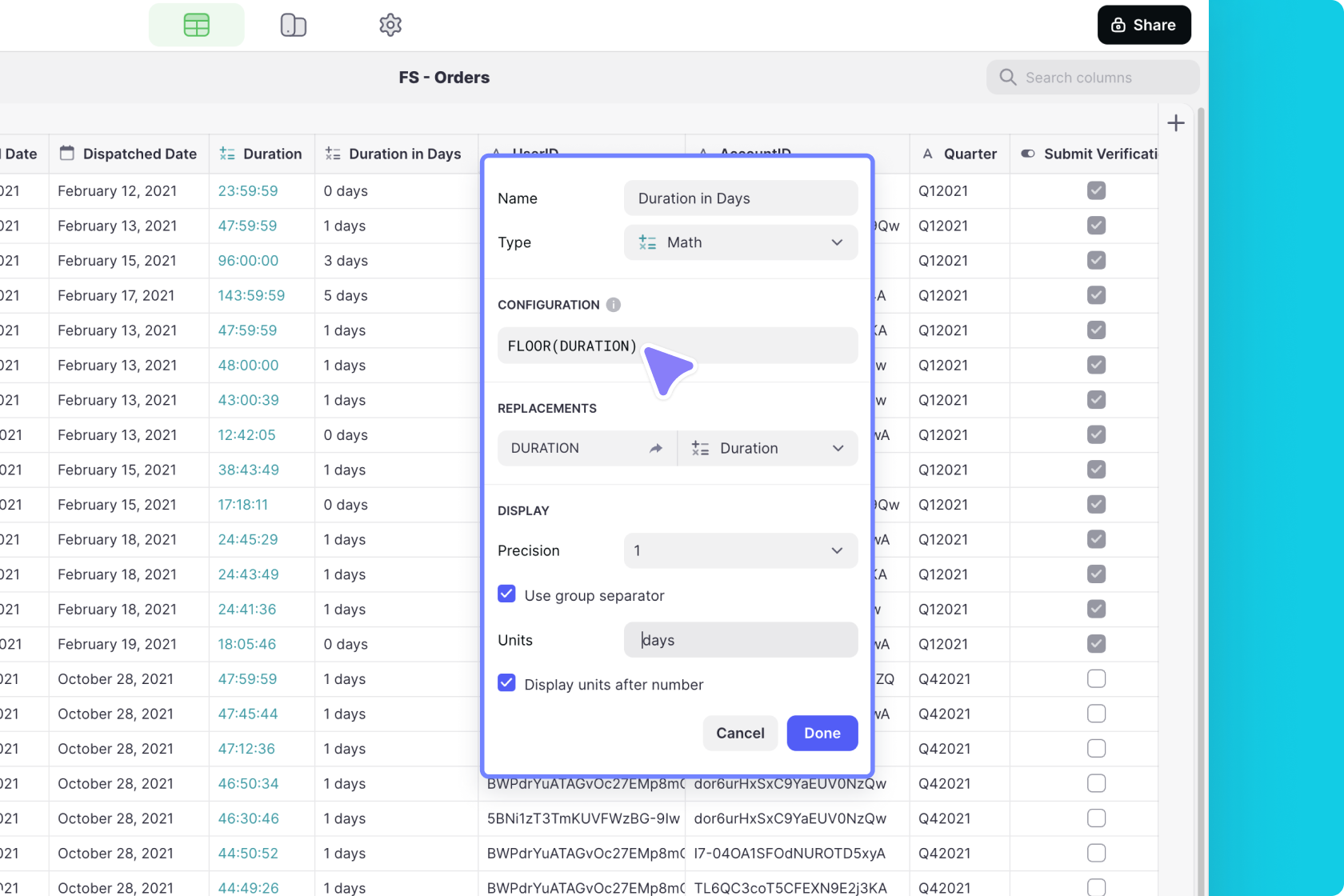The width and height of the screenshot is (1344, 896).
Task: Click the Done button
Action: [822, 733]
